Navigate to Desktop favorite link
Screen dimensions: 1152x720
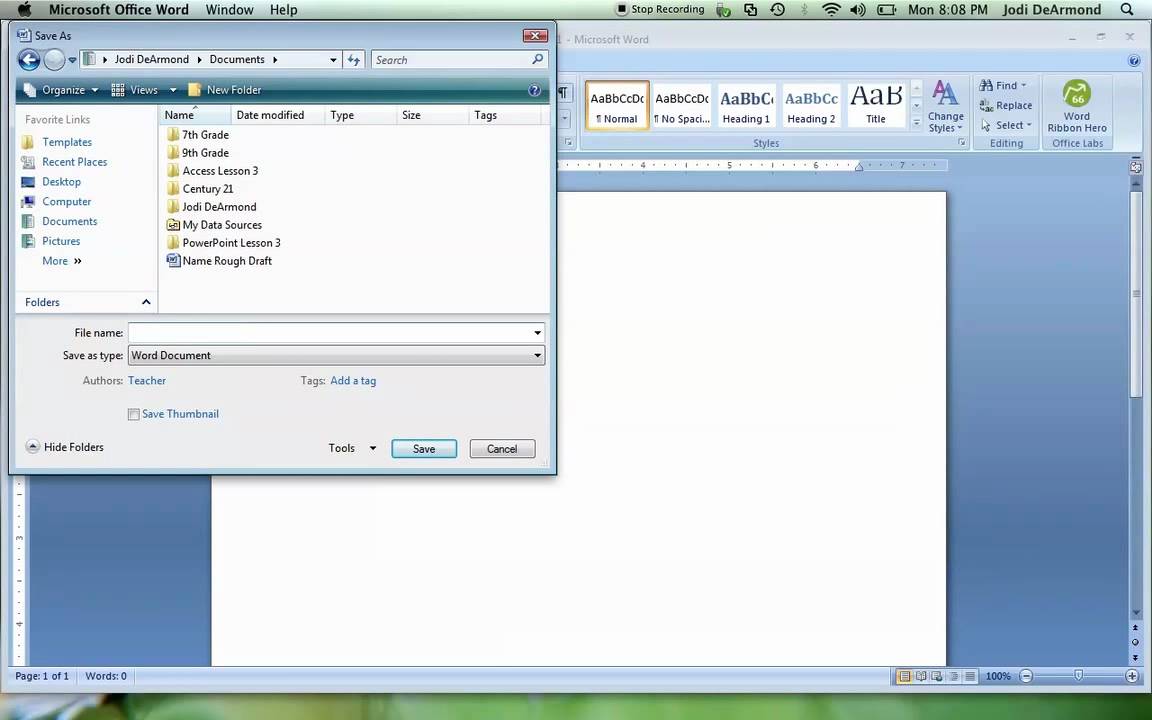click(61, 181)
